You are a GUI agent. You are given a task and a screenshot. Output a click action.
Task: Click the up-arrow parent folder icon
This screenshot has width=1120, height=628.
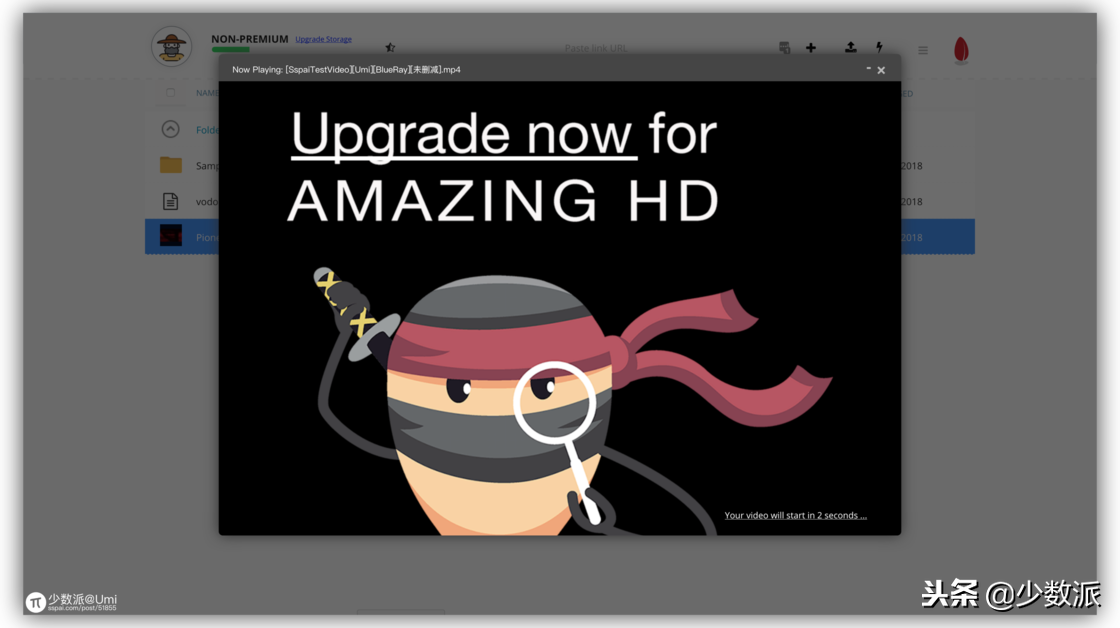(170, 129)
